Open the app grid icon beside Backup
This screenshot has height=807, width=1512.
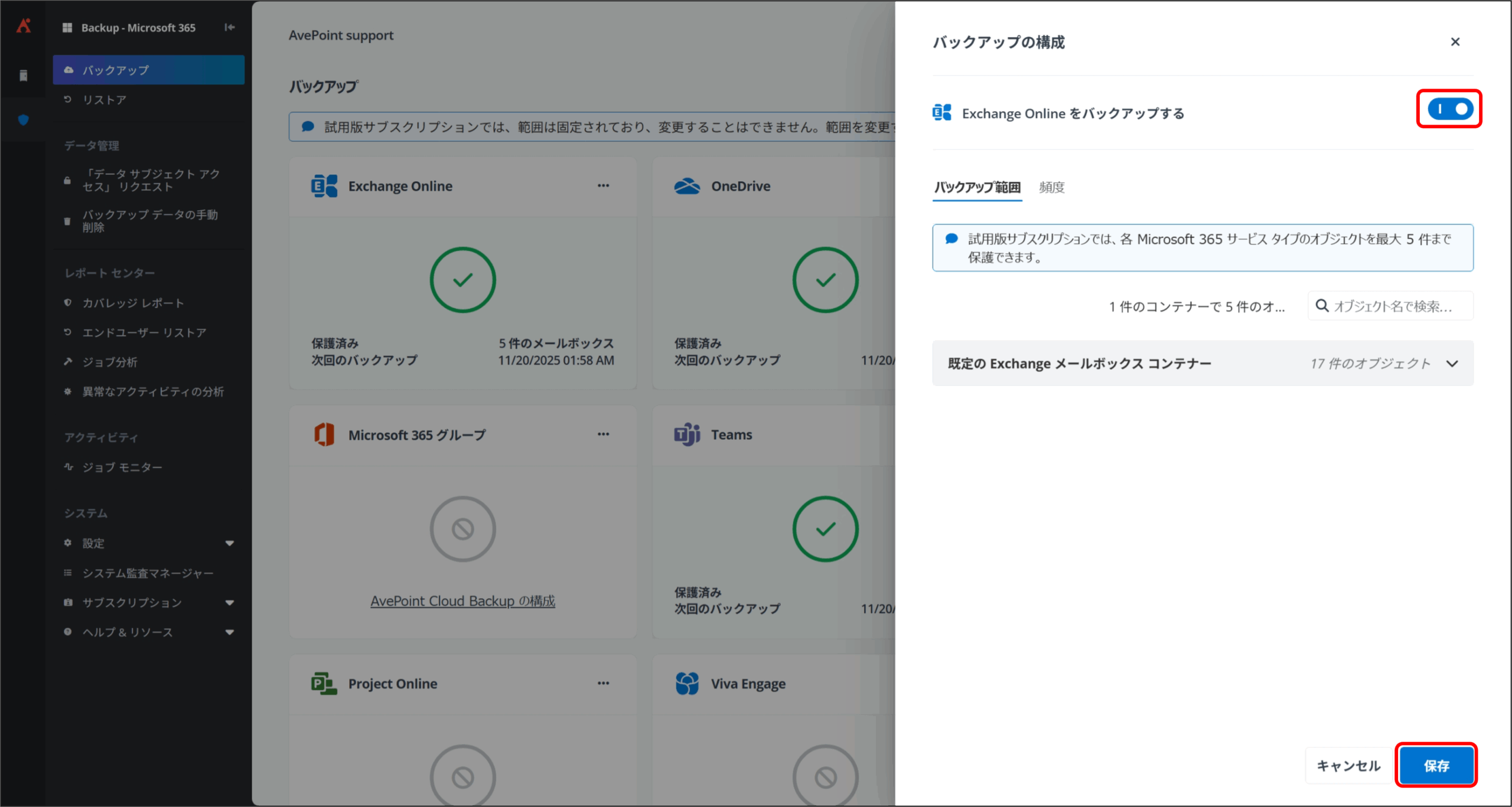pyautogui.click(x=67, y=28)
